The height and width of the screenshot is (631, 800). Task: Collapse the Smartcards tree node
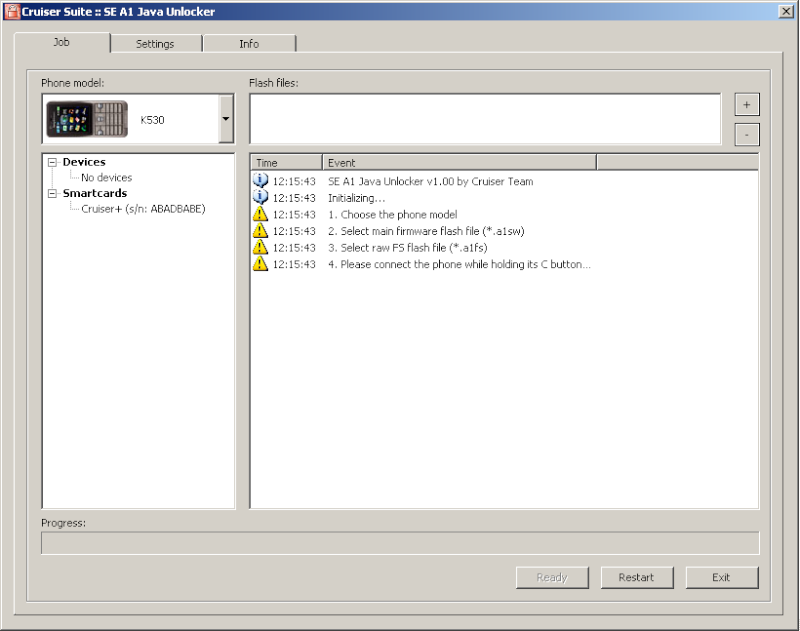[52, 193]
